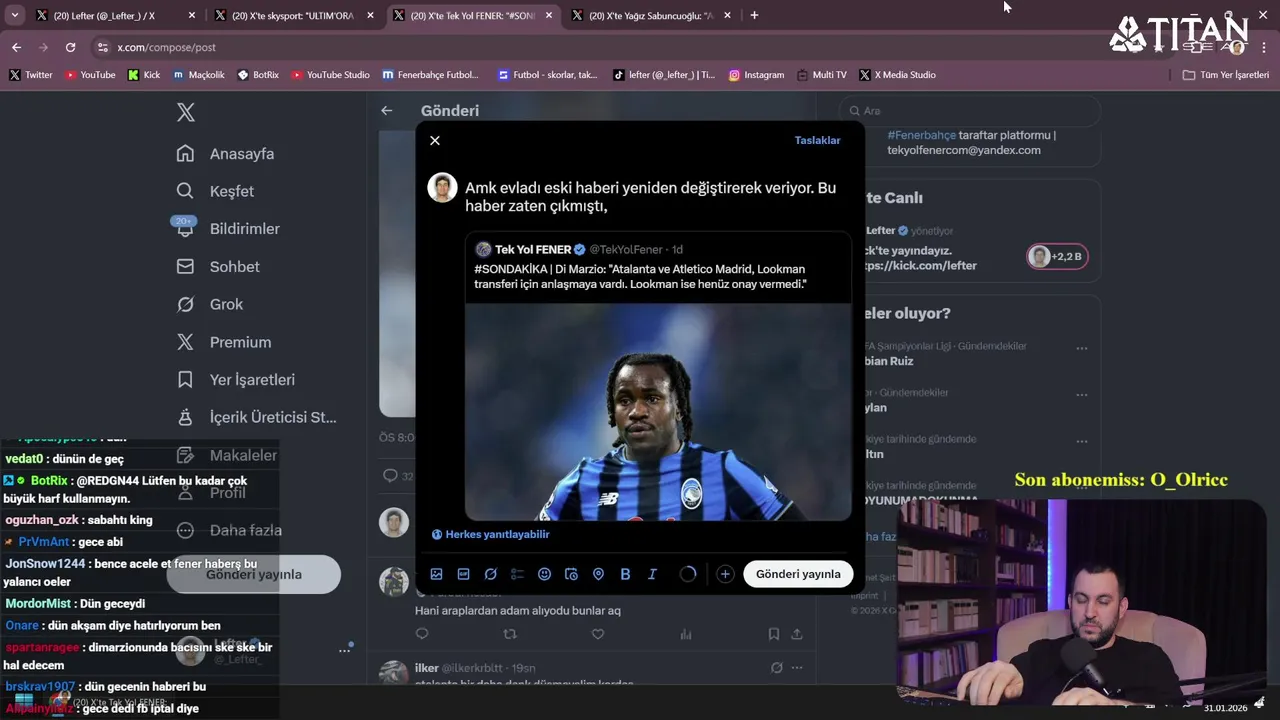Reload the page in browser toolbar

70,47
